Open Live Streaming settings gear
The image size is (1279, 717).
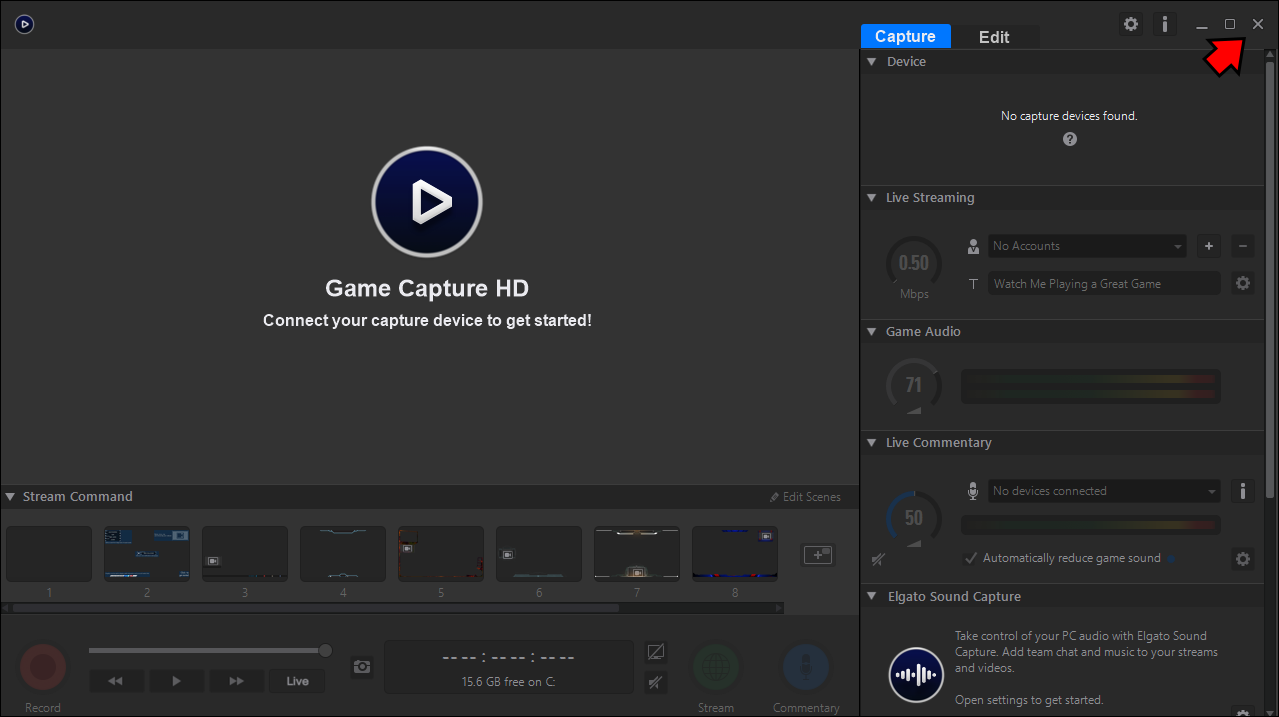[x=1242, y=284]
